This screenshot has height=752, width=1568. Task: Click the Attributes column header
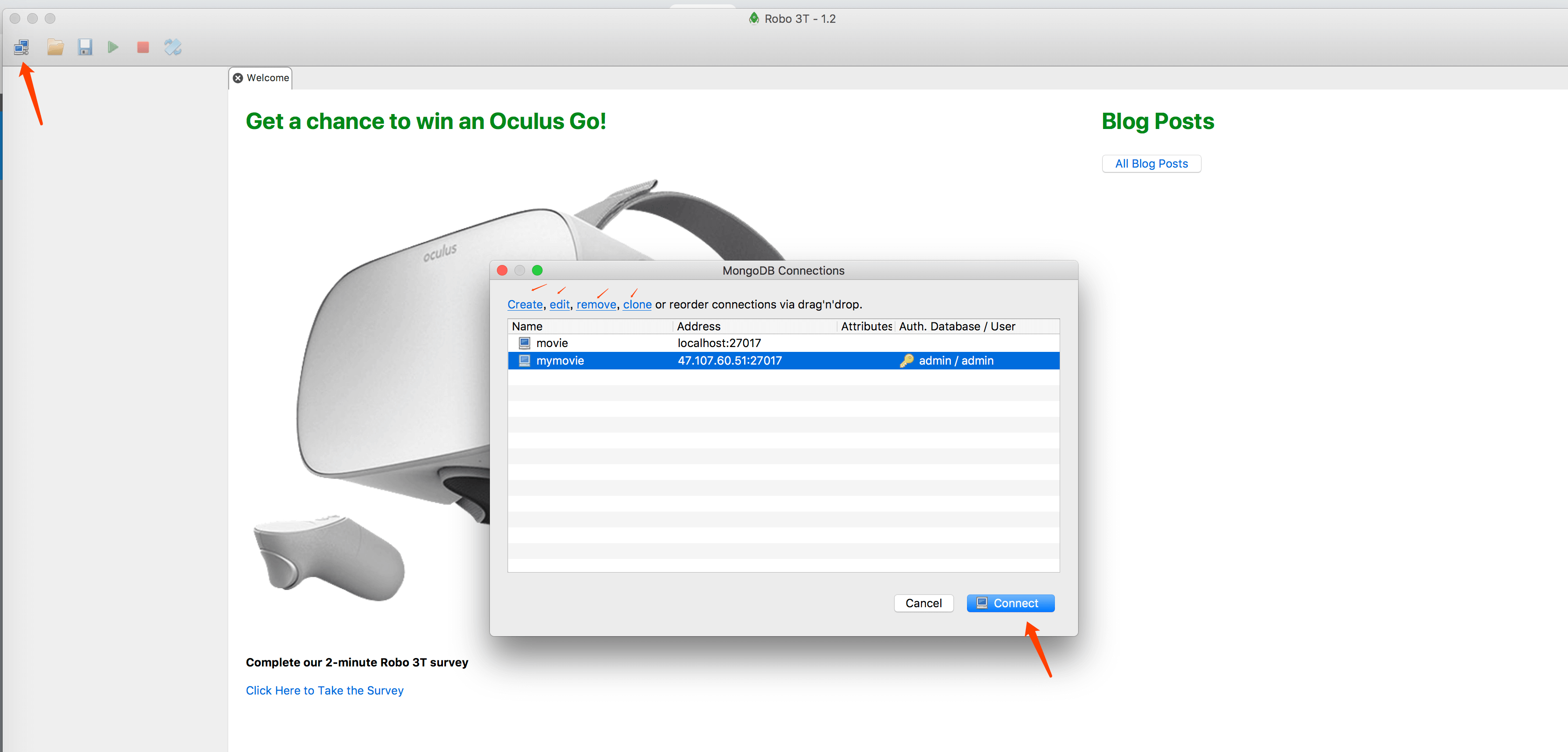866,327
